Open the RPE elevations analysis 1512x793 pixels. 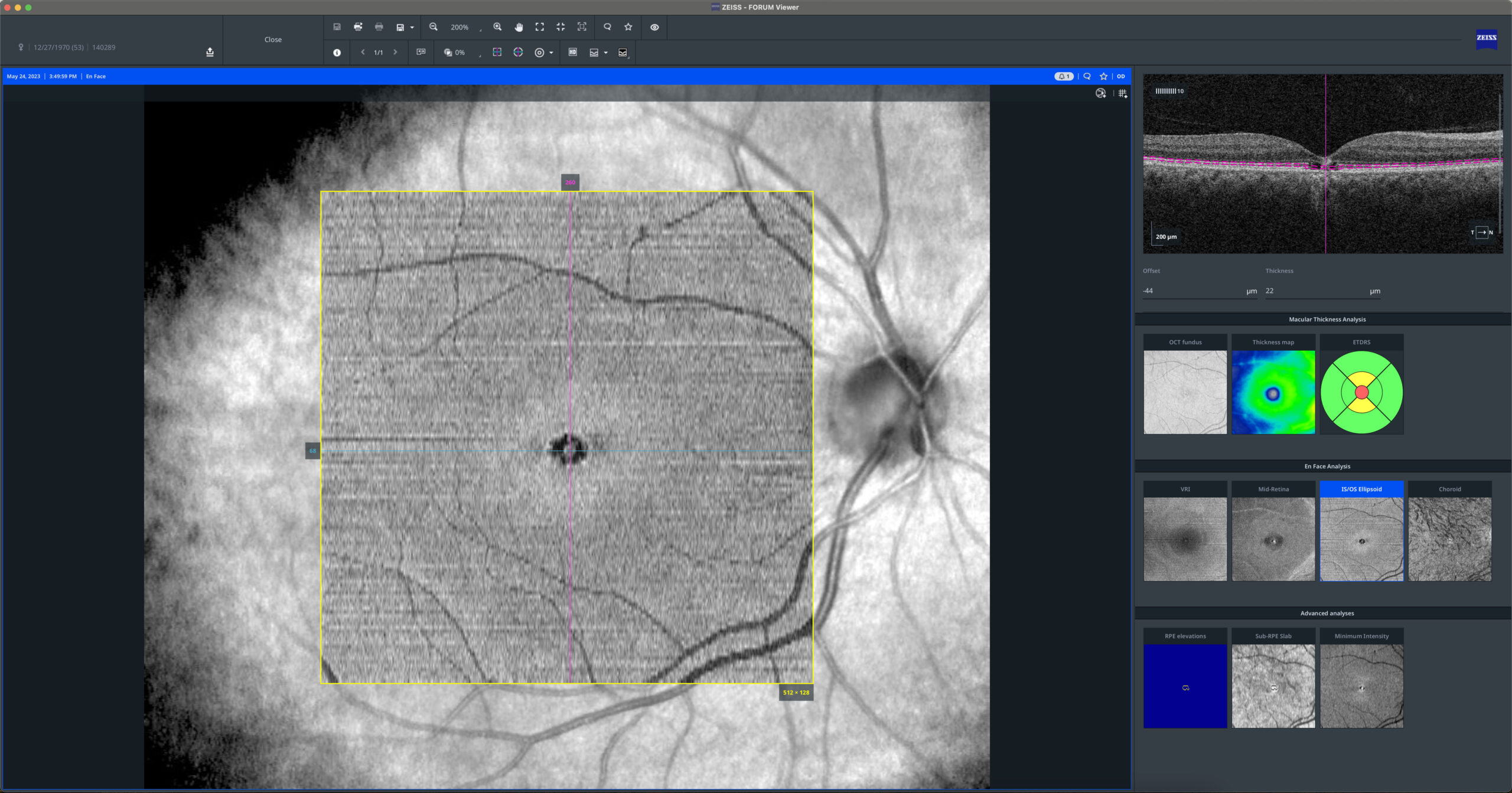pos(1185,678)
